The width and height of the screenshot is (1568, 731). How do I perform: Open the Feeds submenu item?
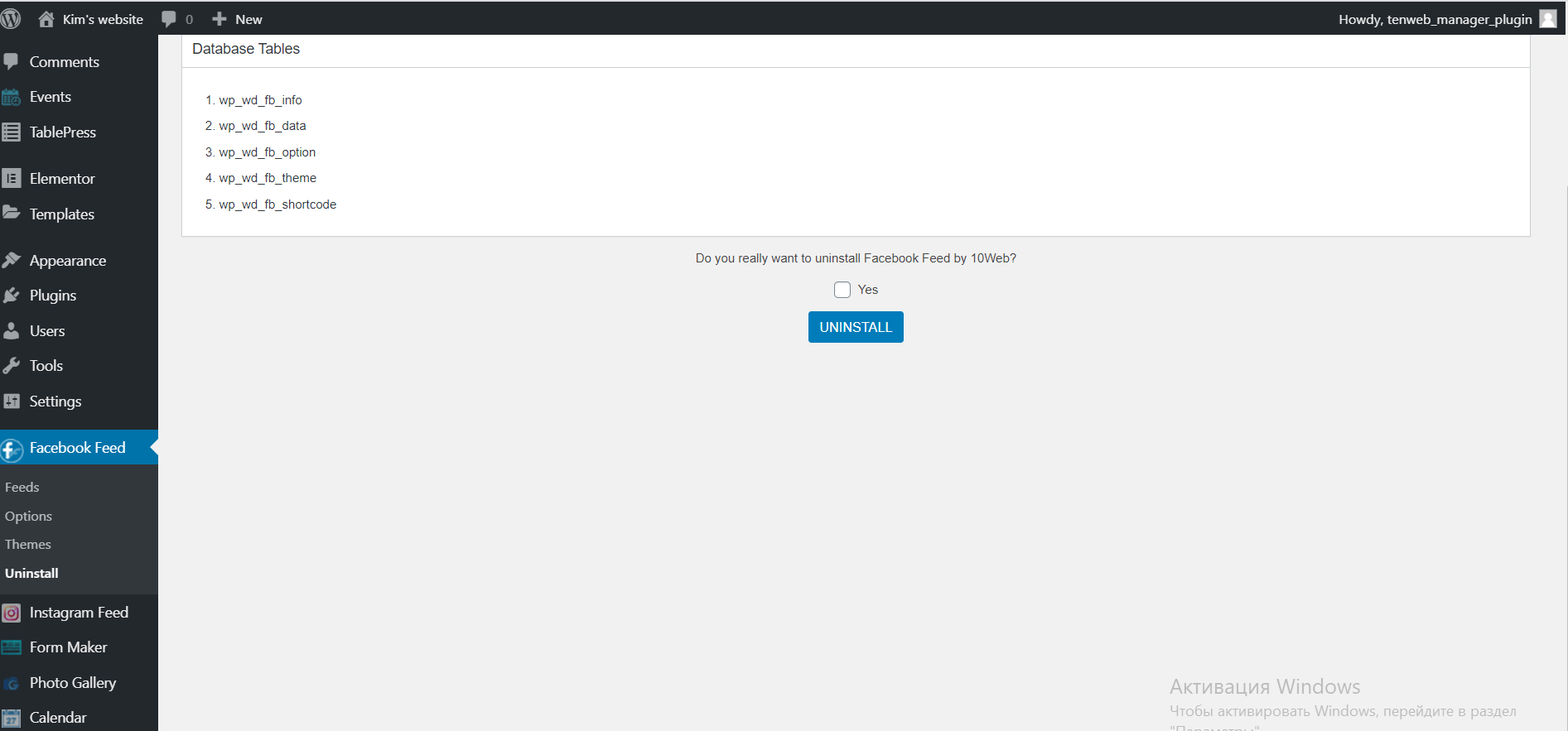pos(22,488)
